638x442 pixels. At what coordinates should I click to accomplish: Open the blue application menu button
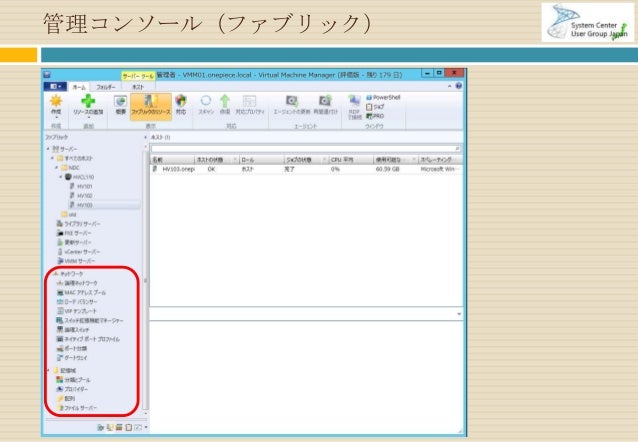click(x=55, y=87)
